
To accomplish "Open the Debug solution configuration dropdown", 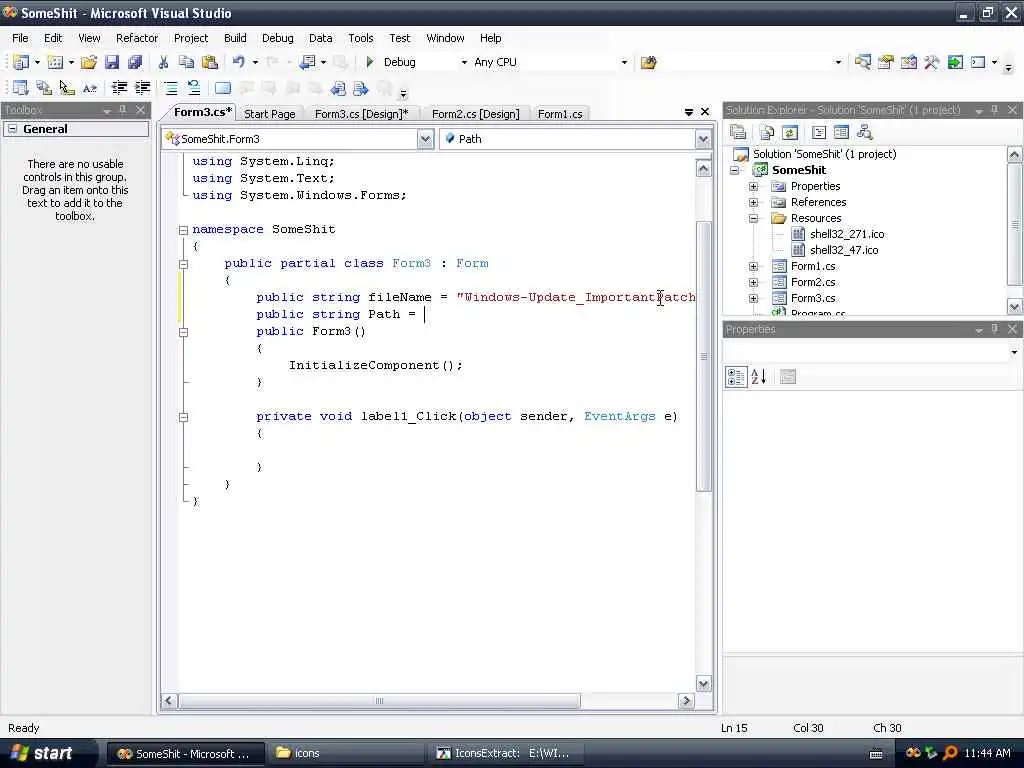I will coord(464,62).
